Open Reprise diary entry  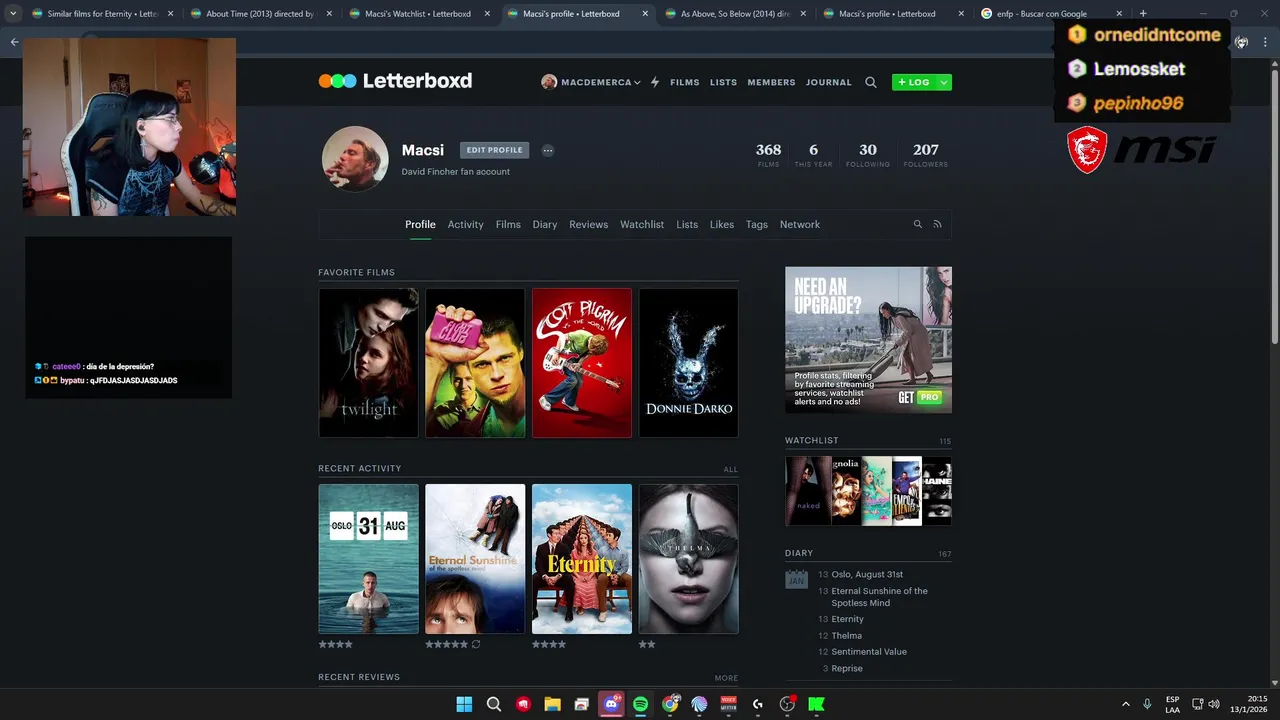pos(847,668)
